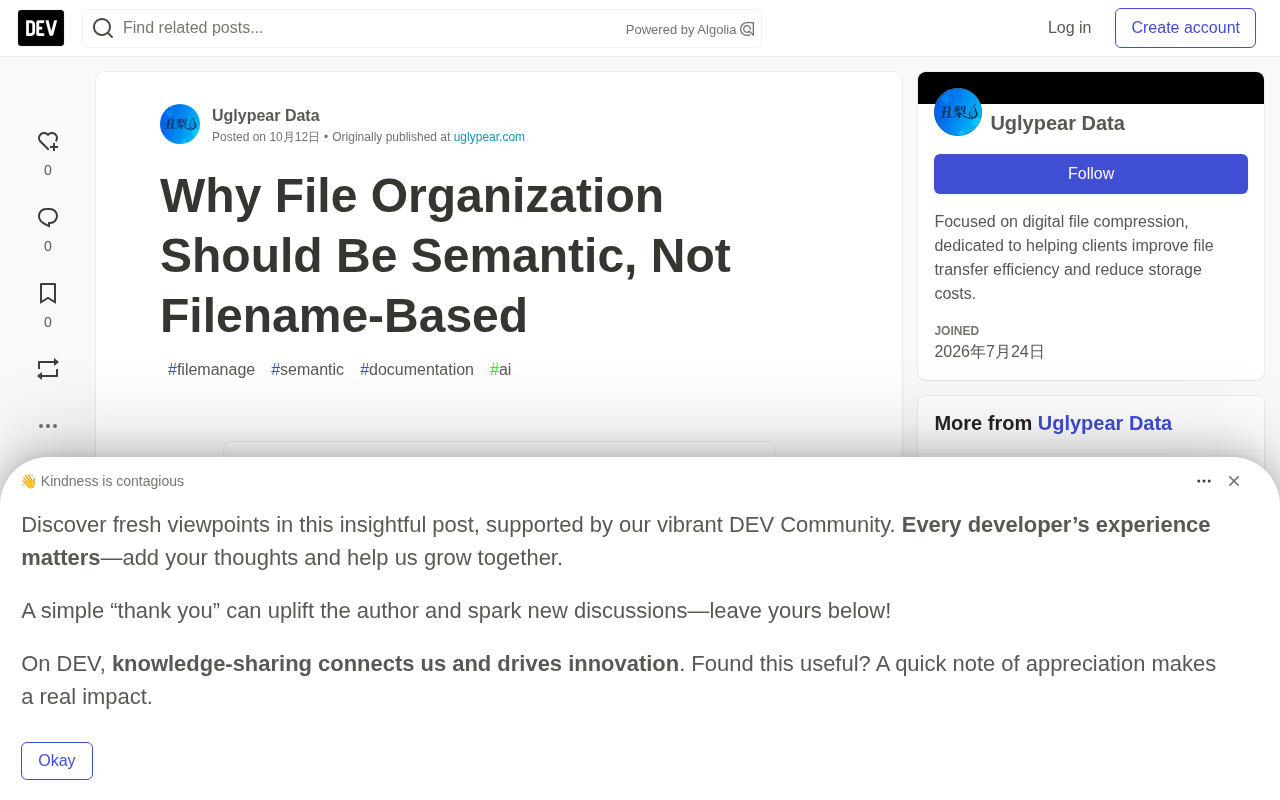
Task: Open the post sidebar three-dots menu
Action: click(48, 426)
